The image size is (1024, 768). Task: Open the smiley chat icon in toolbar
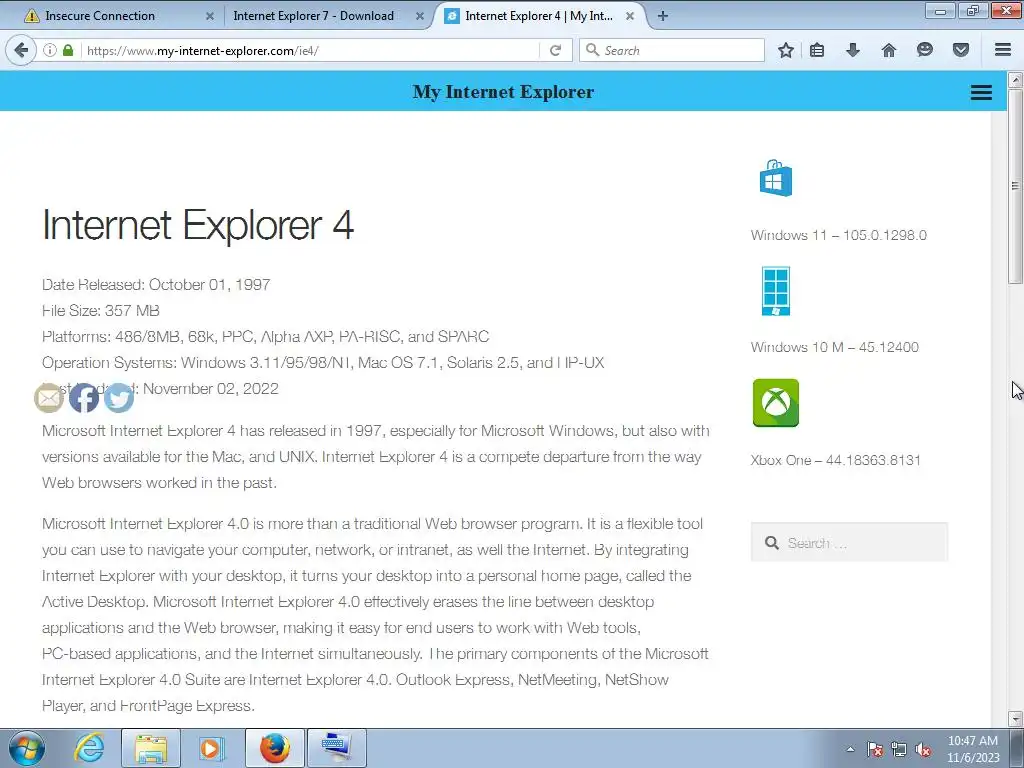coord(925,50)
